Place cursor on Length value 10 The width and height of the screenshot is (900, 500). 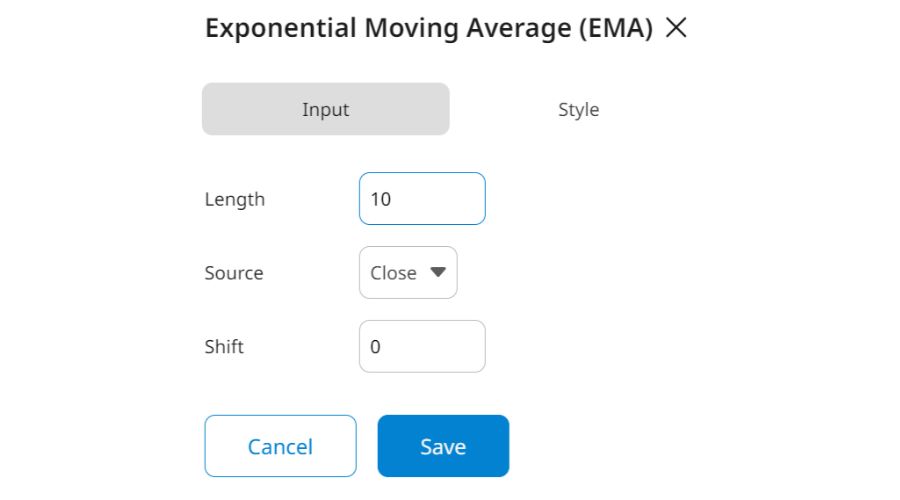[380, 199]
